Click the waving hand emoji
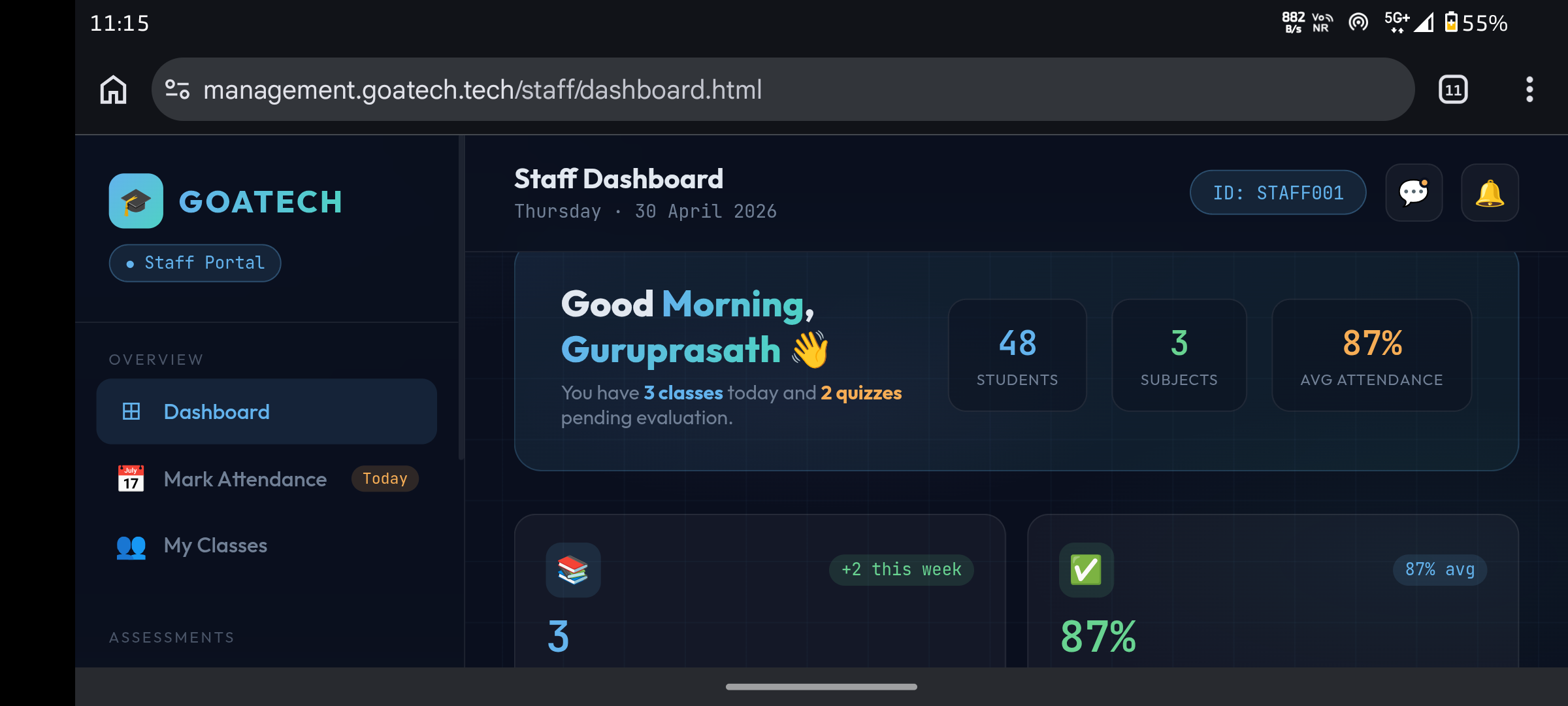This screenshot has height=706, width=1568. click(x=810, y=350)
